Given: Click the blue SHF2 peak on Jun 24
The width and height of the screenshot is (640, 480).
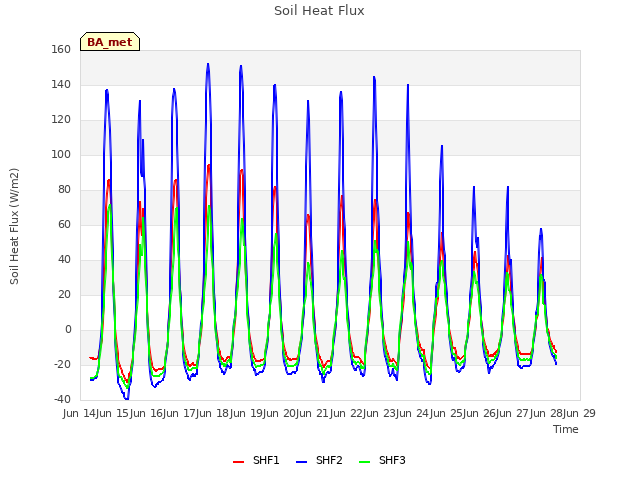Looking at the screenshot, I should (x=442, y=146).
